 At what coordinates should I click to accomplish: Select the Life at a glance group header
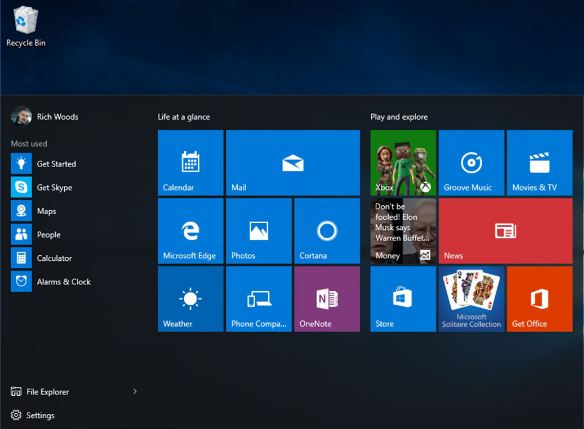184,117
